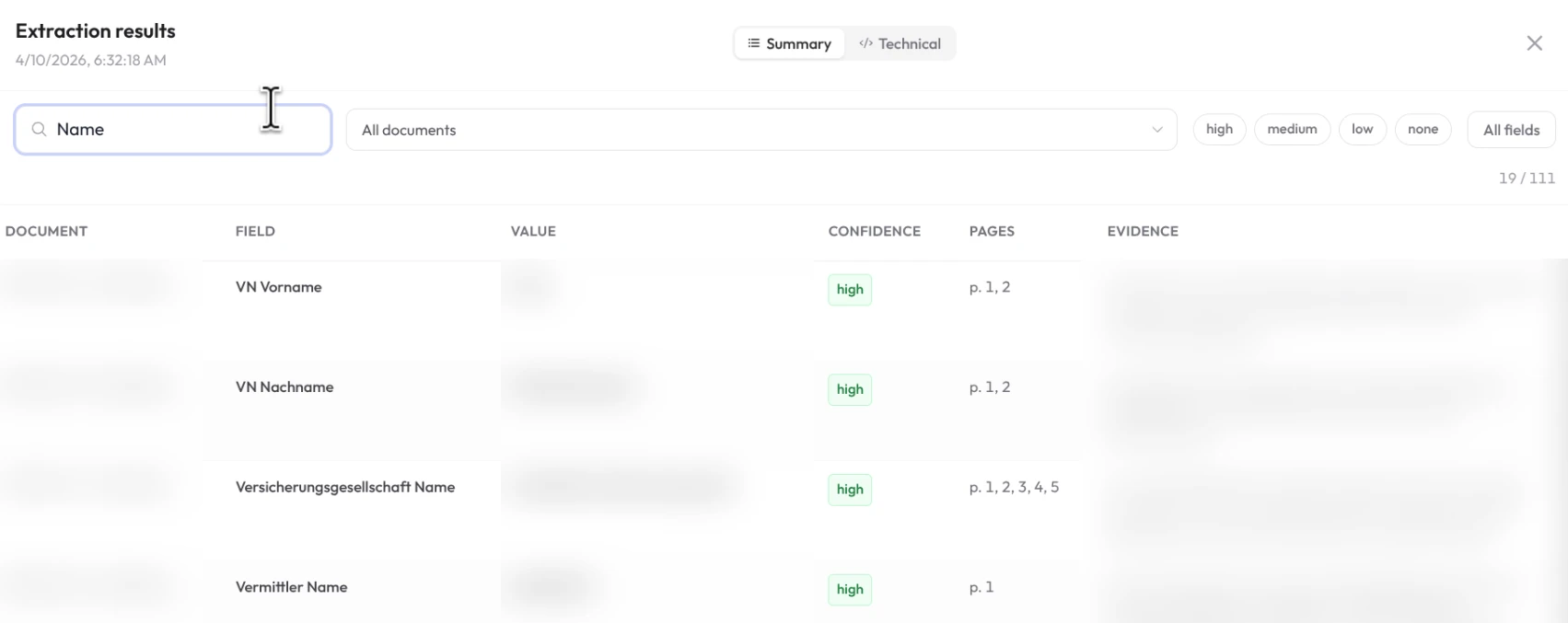Click the VALUE column header

click(533, 231)
